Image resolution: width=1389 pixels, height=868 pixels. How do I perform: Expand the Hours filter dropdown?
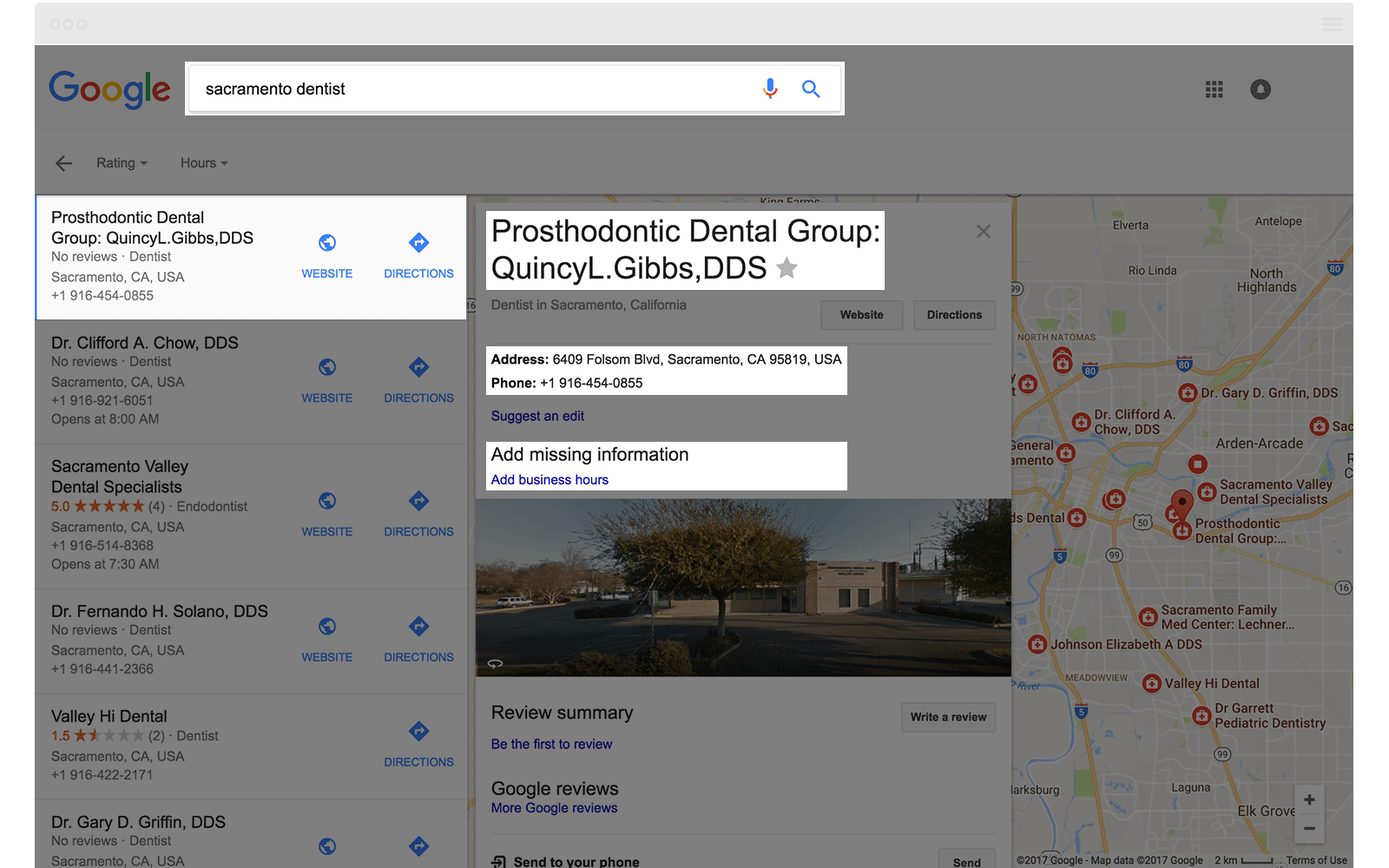pos(204,163)
